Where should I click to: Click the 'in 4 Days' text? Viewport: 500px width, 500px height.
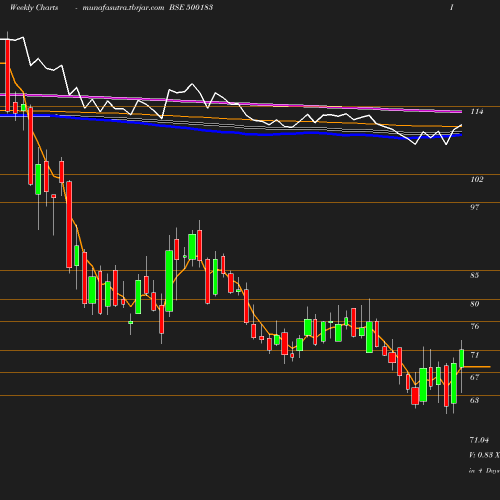484,471
